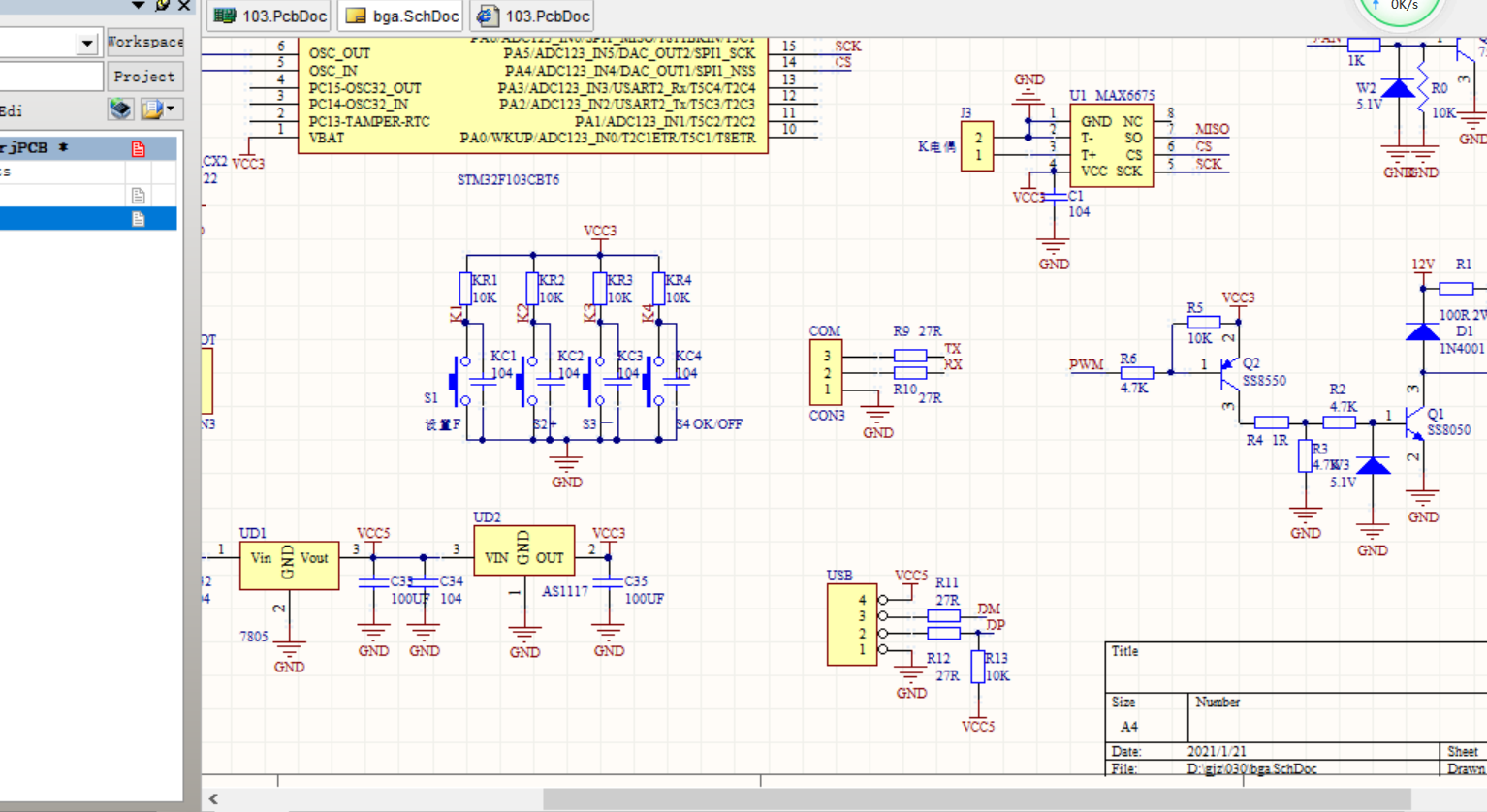Click the VCC3 power port above key resistors
1487x812 pixels.
(x=599, y=232)
